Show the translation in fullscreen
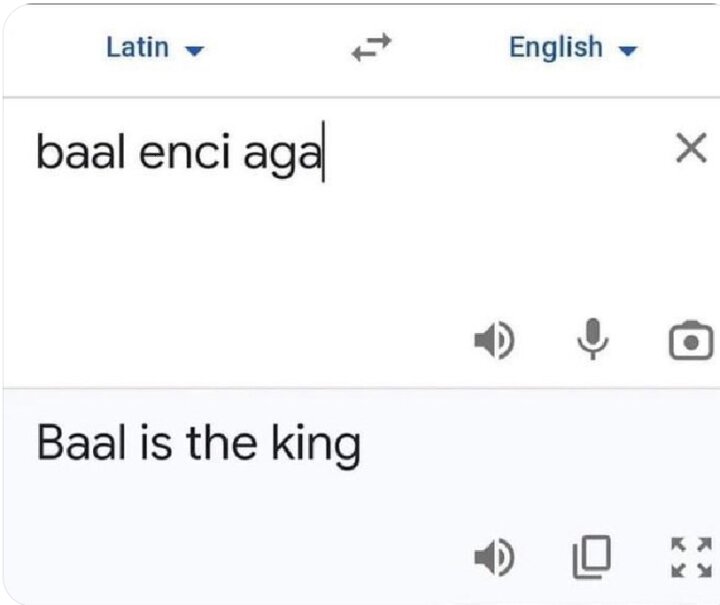Viewport: 720px width, 605px height. [x=691, y=557]
